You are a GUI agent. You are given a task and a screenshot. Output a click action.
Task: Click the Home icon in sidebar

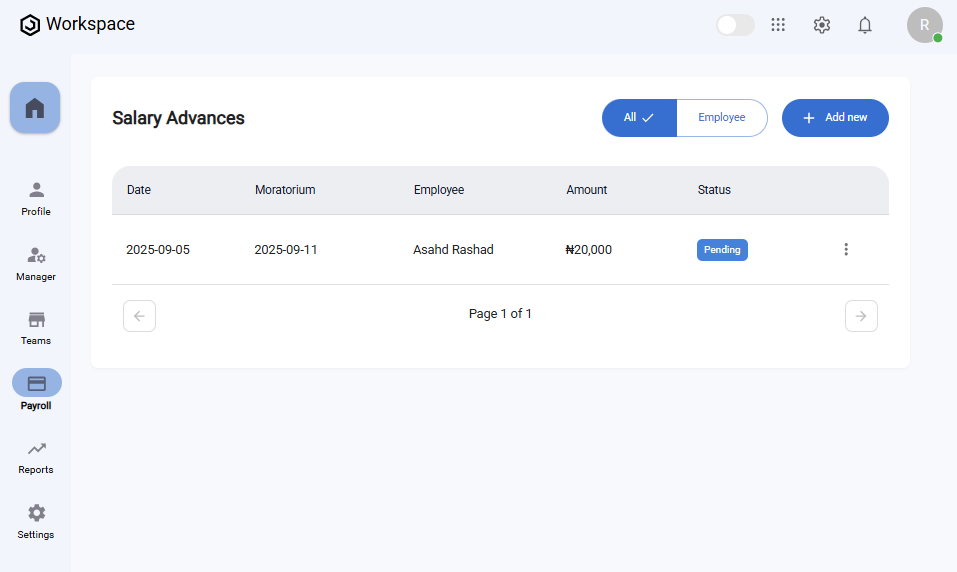pos(35,108)
